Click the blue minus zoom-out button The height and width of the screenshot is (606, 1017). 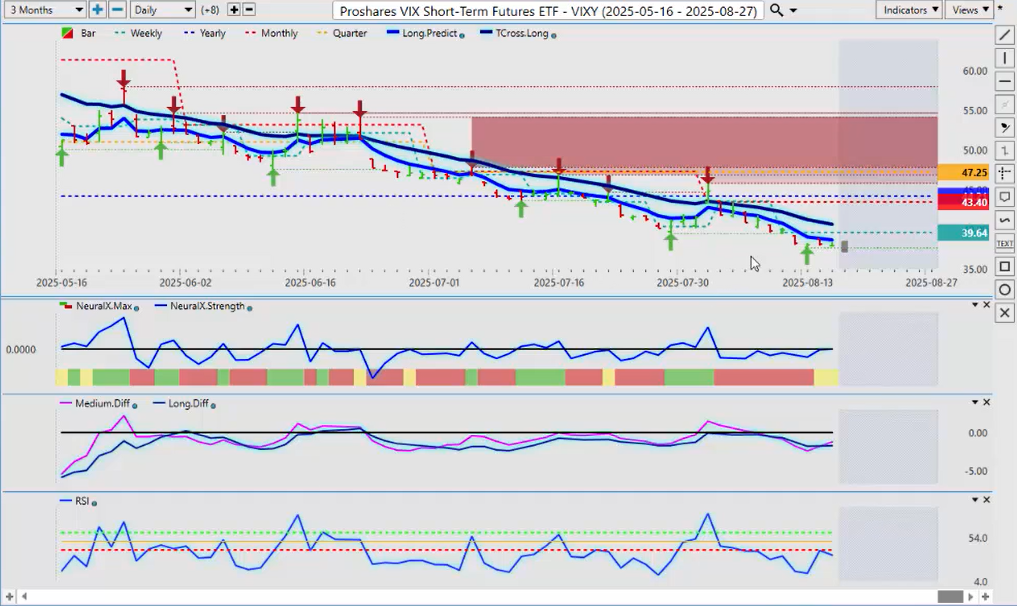click(117, 10)
